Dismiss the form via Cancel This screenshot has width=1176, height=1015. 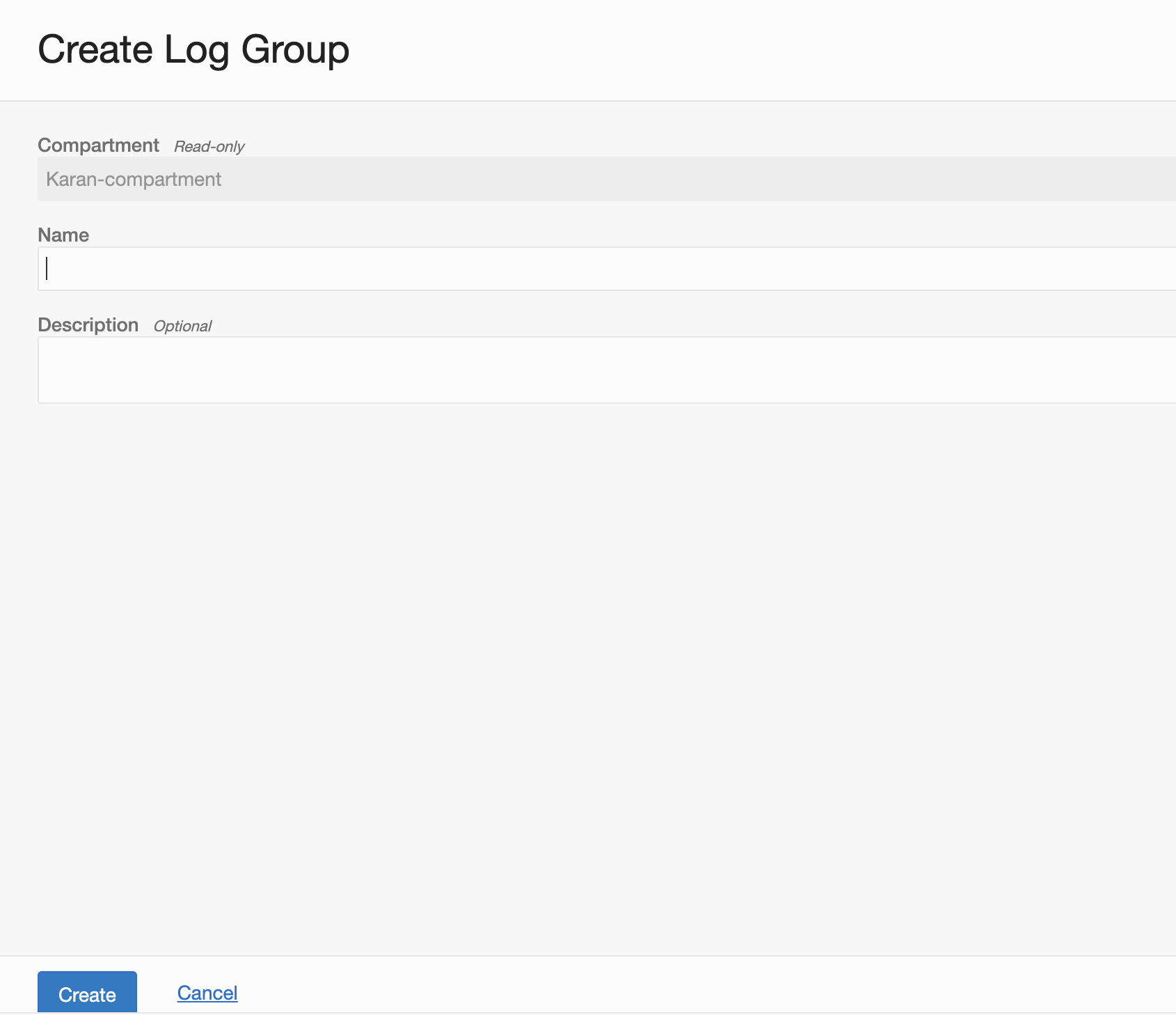tap(207, 993)
